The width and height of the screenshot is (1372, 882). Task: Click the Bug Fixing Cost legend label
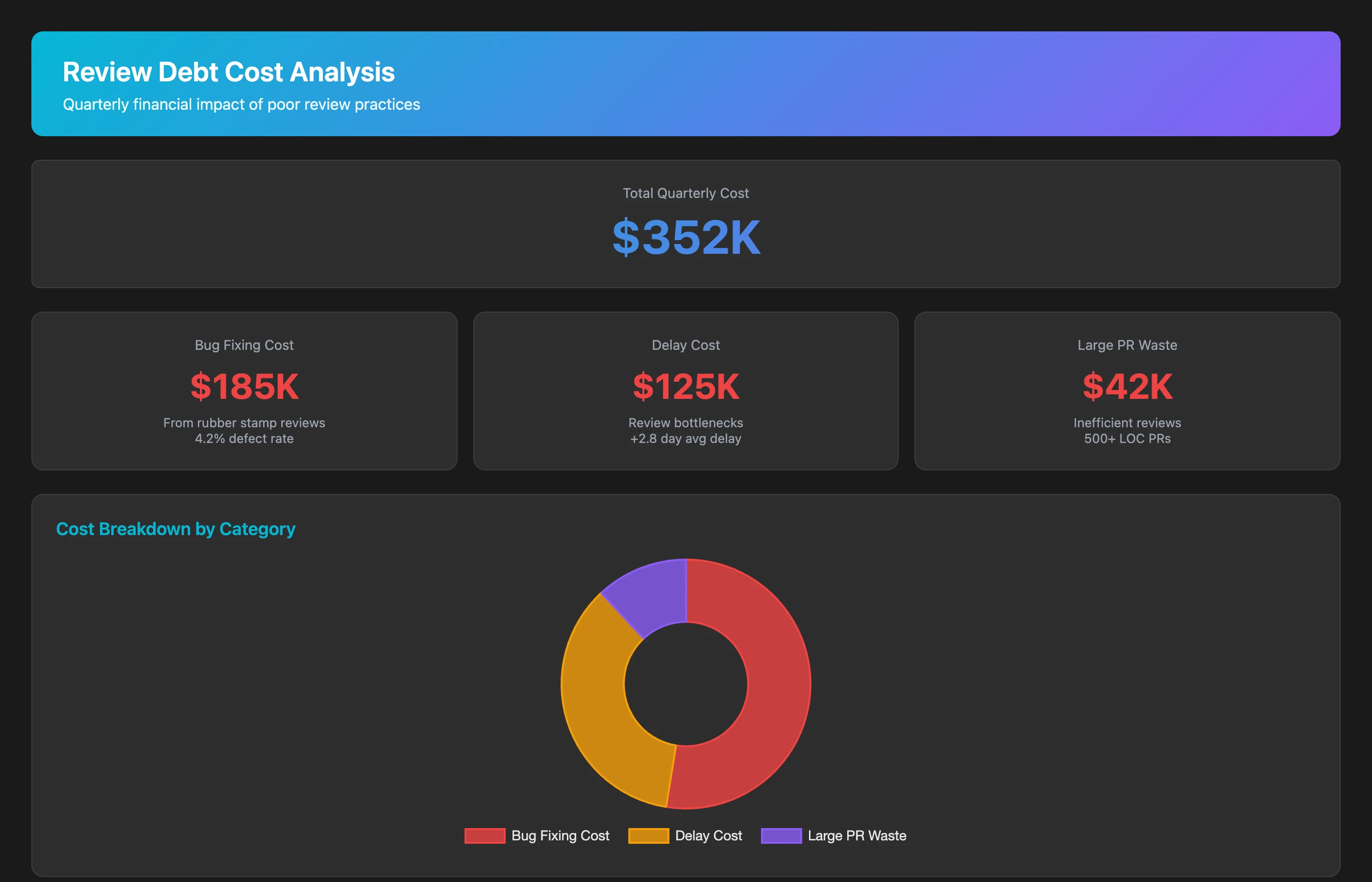(x=560, y=835)
